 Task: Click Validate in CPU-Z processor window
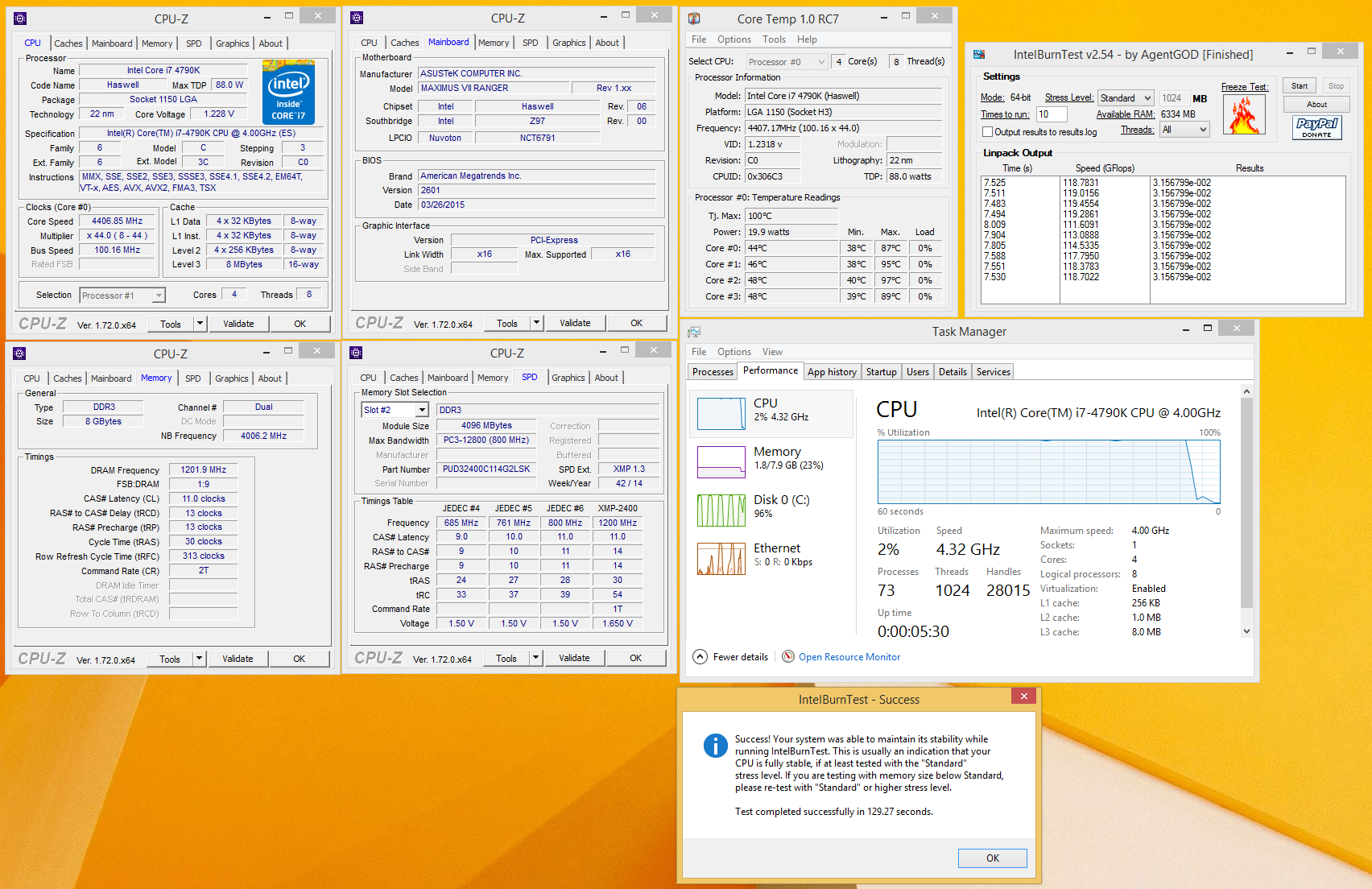point(238,324)
